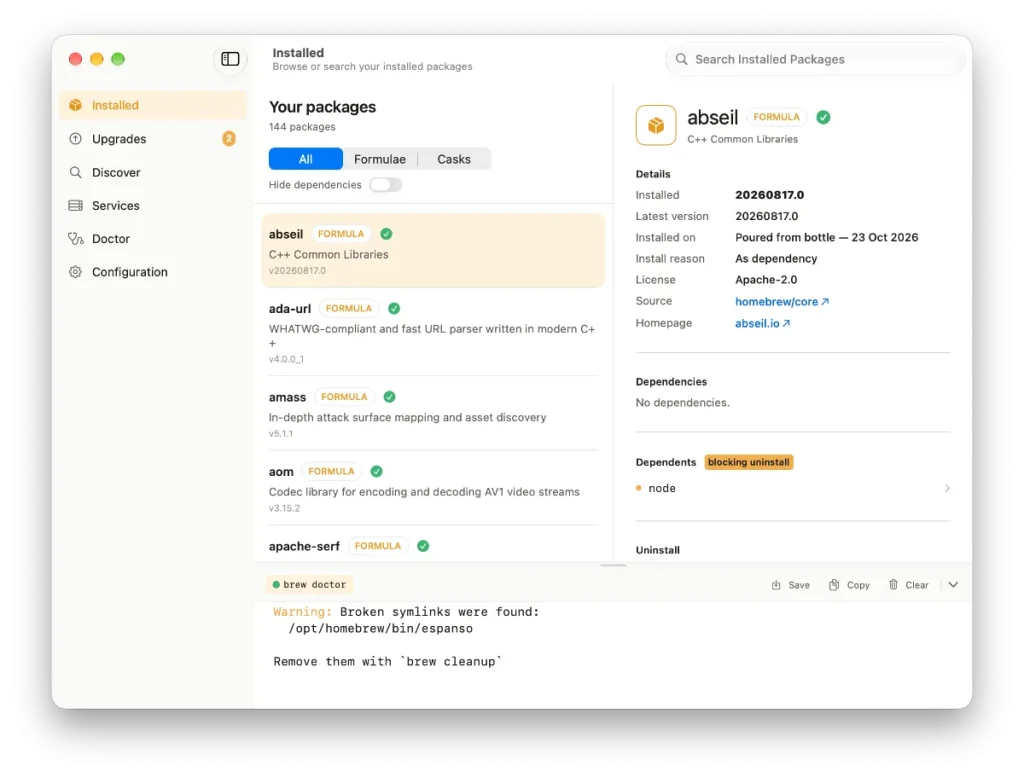Go to the Discover section
Viewport: 1024px width, 777px height.
[x=152, y=172]
